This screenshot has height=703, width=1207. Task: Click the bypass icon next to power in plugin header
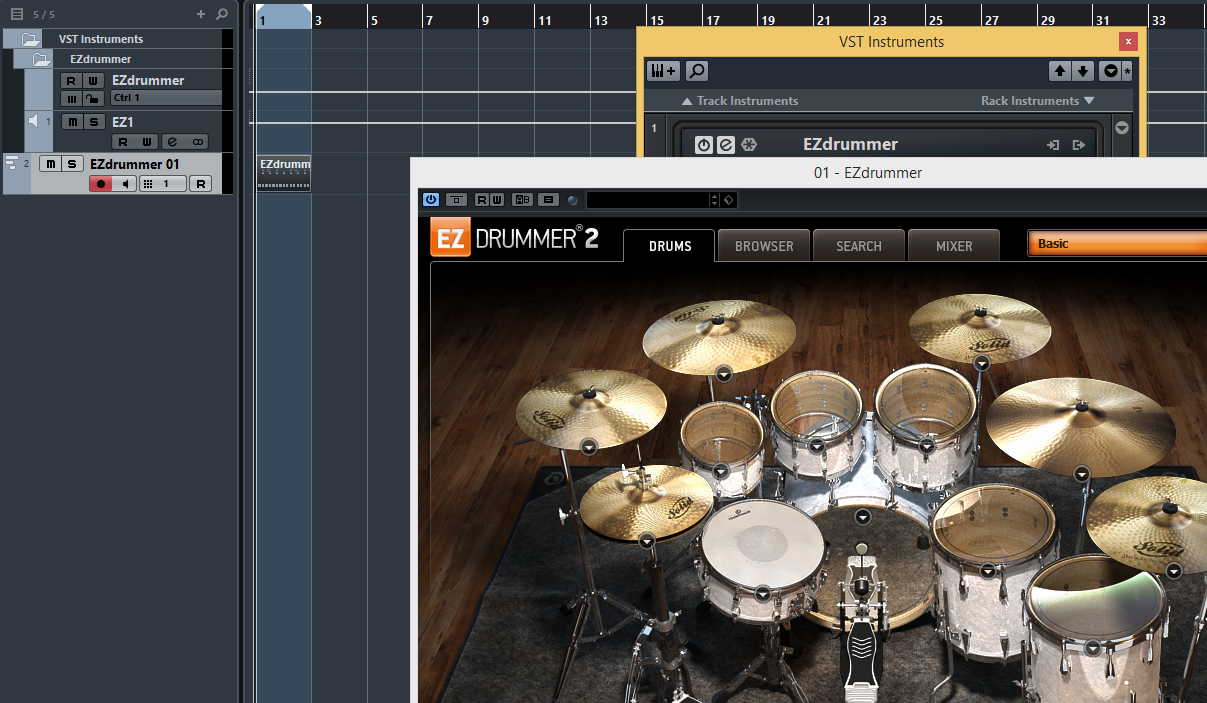tap(456, 200)
